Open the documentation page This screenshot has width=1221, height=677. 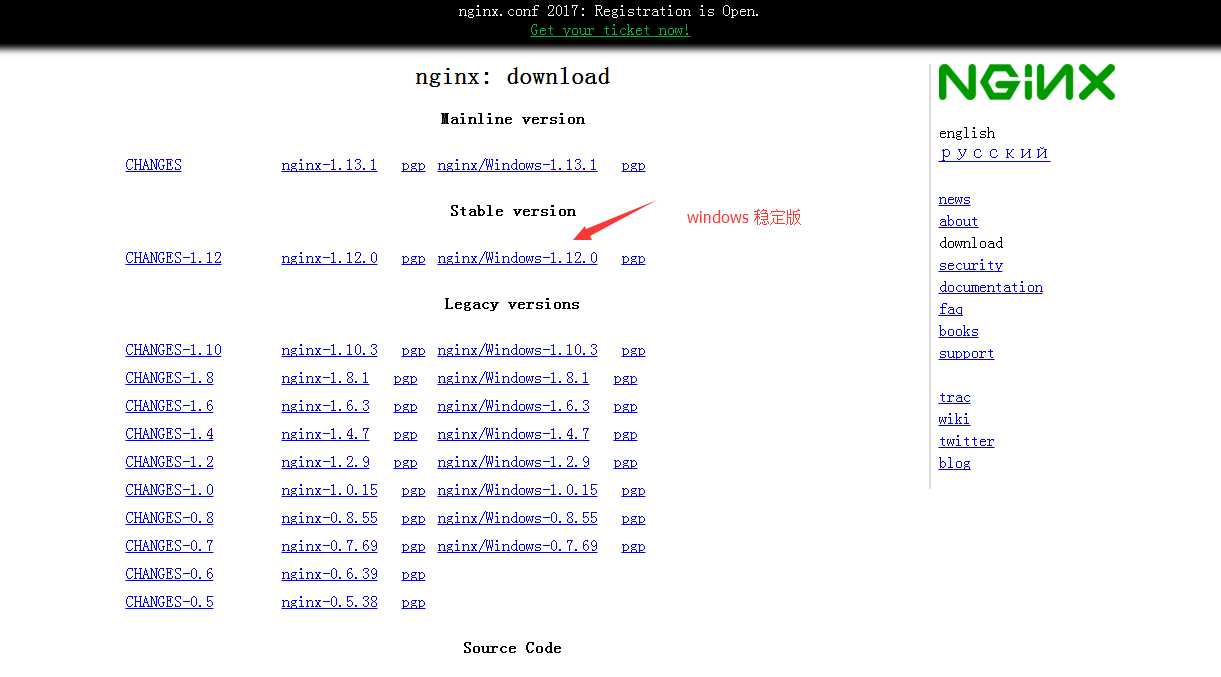tap(990, 287)
